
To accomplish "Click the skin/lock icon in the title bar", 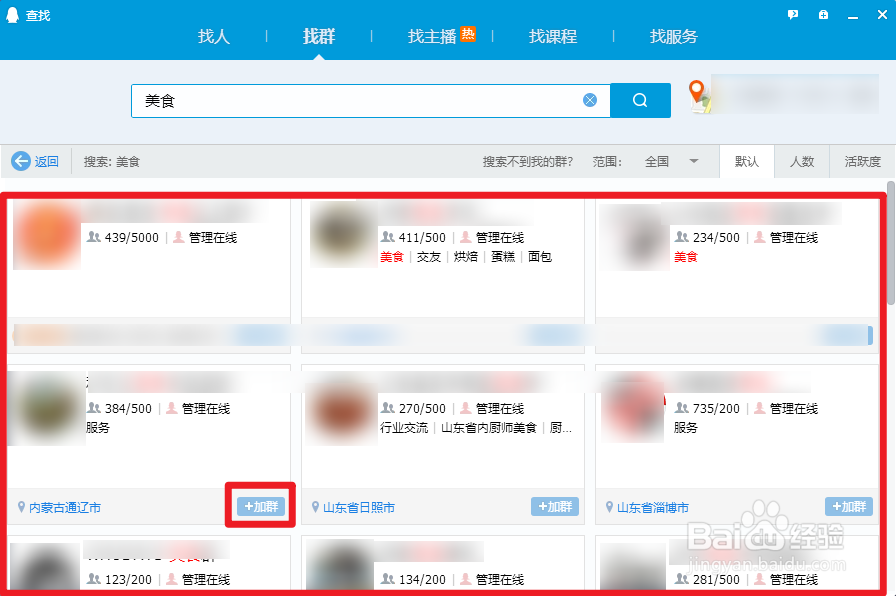I will coord(823,15).
